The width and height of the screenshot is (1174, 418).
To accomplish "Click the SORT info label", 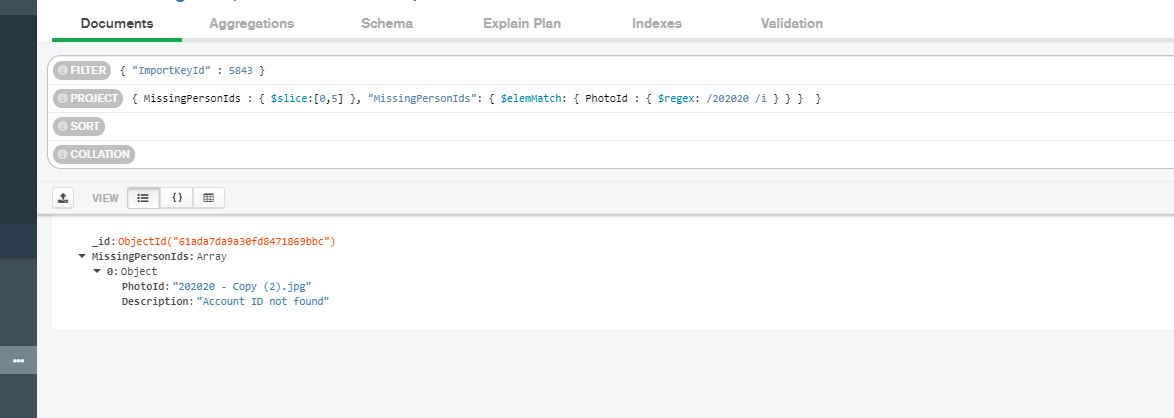I will (79, 126).
